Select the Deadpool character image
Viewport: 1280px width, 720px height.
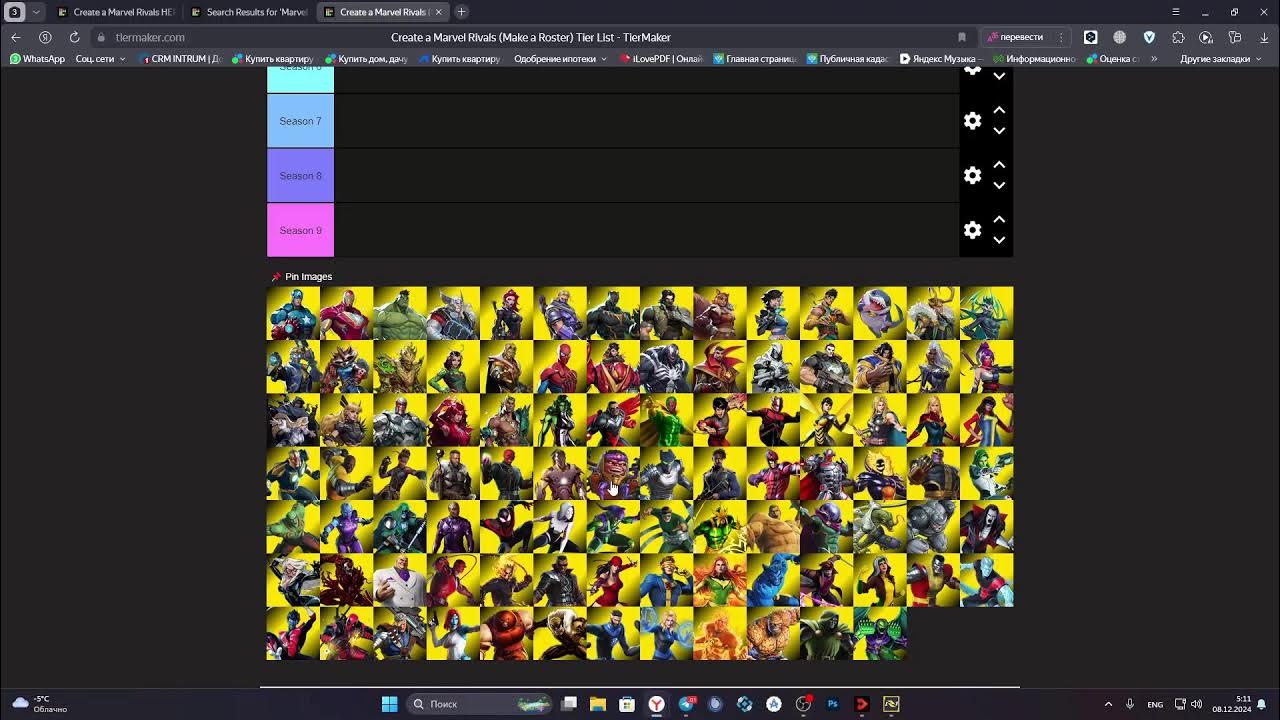(x=346, y=633)
